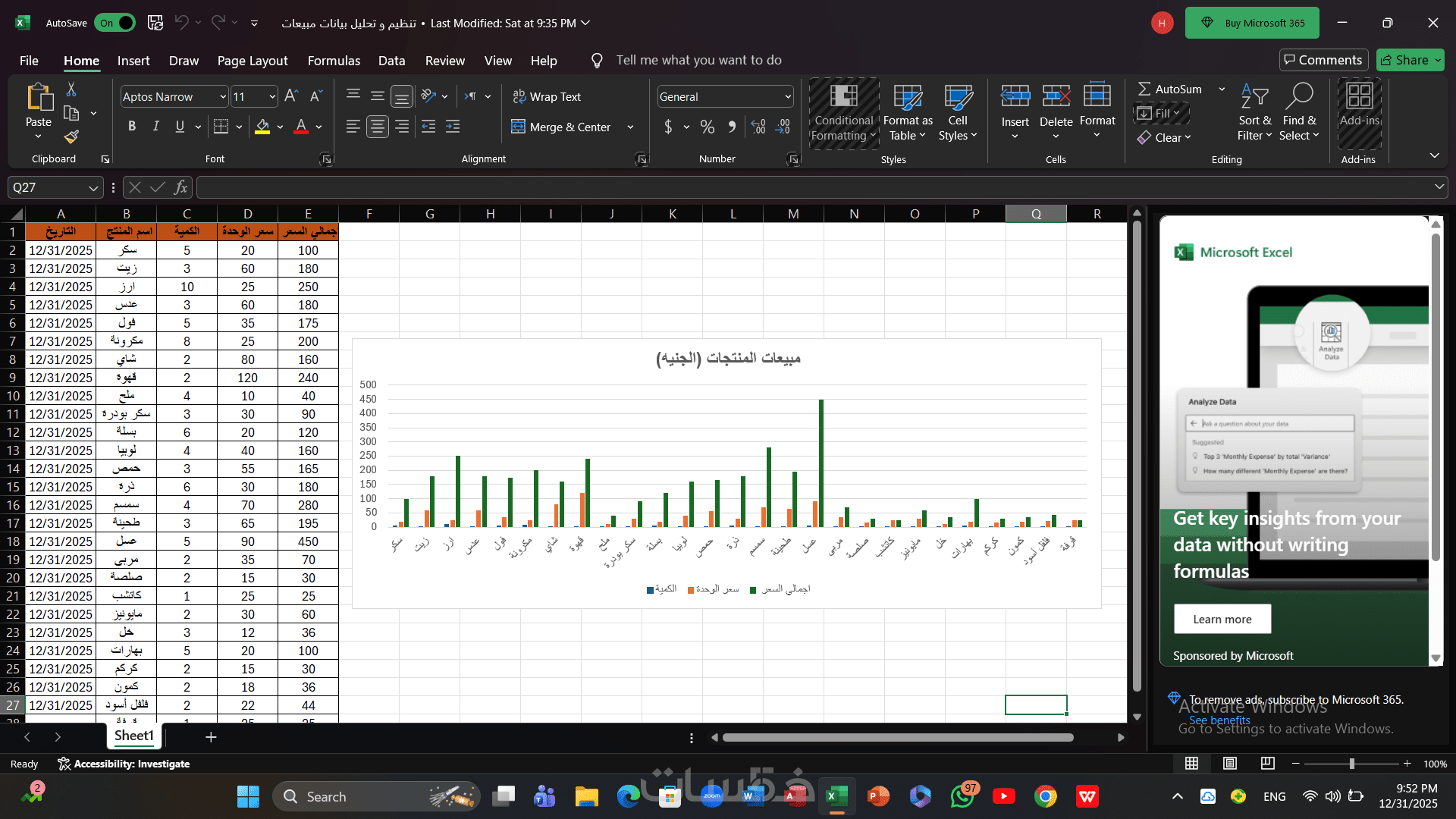Viewport: 1456px width, 819px height.
Task: Toggle Italic formatting
Action: point(155,127)
